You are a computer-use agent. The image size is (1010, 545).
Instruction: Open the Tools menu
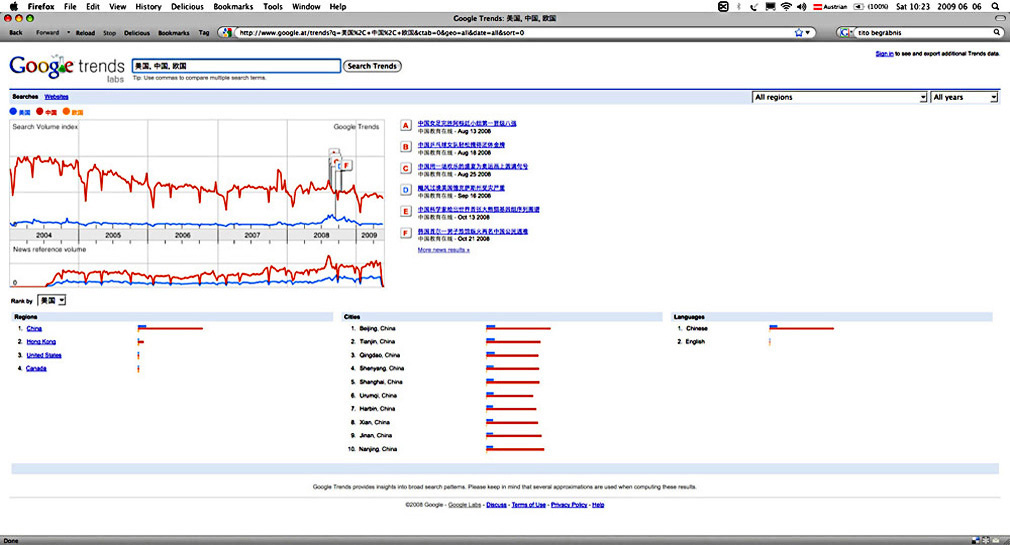[273, 6]
